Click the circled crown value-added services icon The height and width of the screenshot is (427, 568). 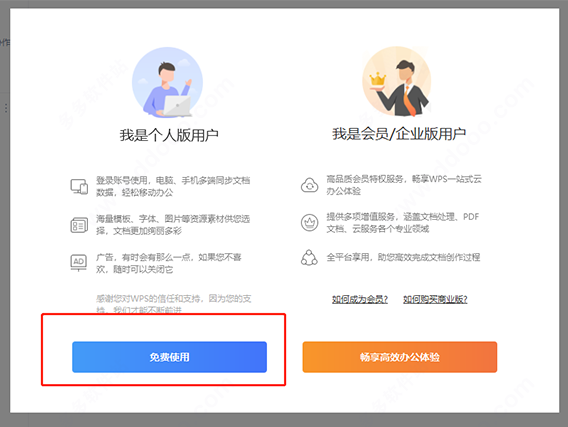point(309,222)
